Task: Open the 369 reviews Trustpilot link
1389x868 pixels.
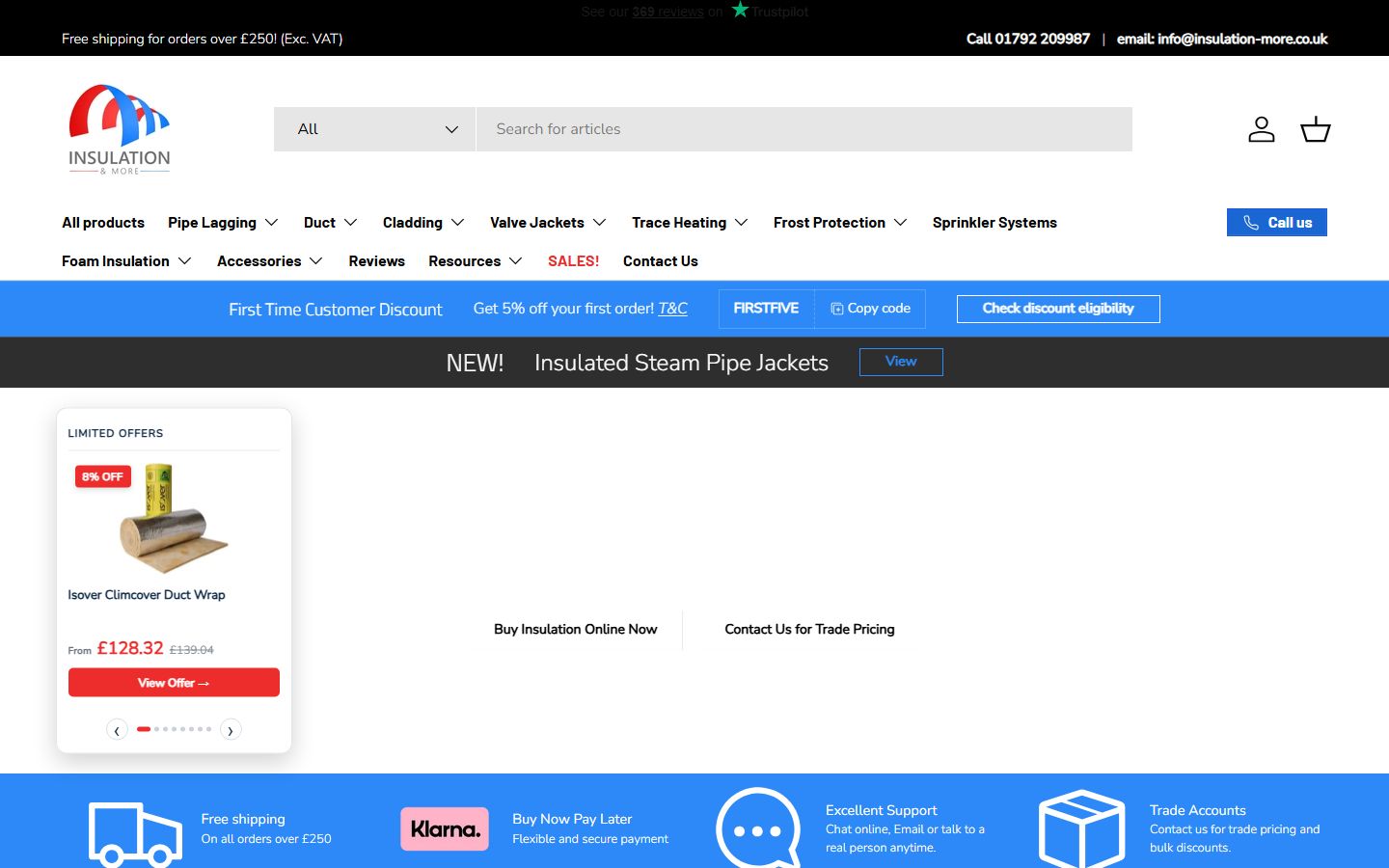Action: pos(668,12)
